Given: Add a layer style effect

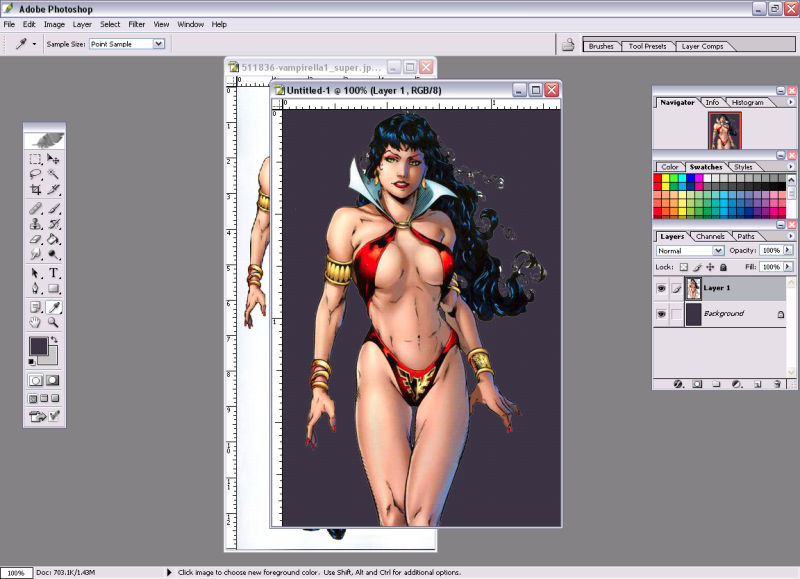Looking at the screenshot, I should pyautogui.click(x=678, y=384).
